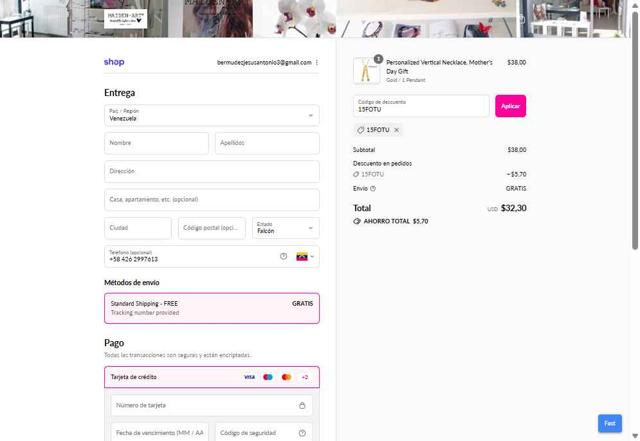Click the Maiden-Art store logo in banner
Viewport: 640px width, 441px height.
[125, 19]
